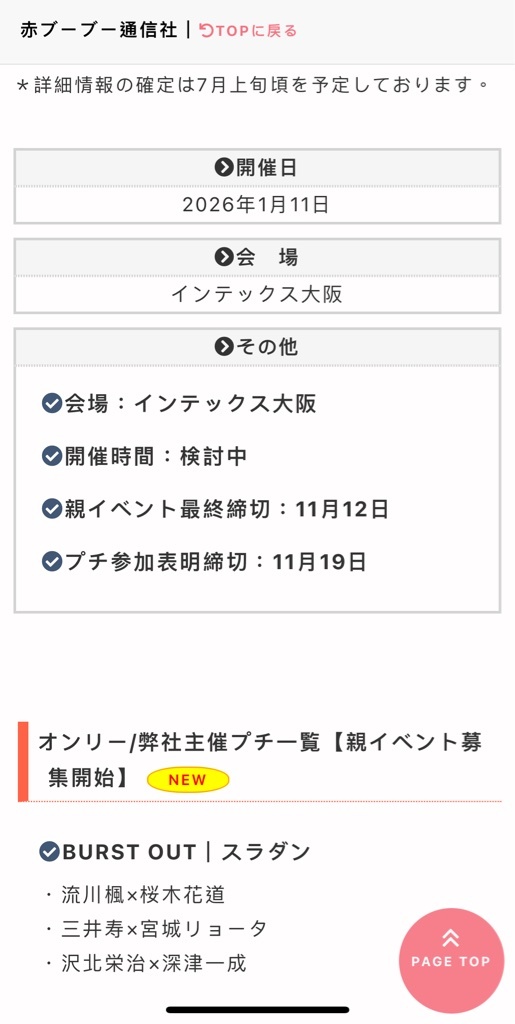
Task: Select the 会　場 section header
Action: pyautogui.click(x=257, y=257)
